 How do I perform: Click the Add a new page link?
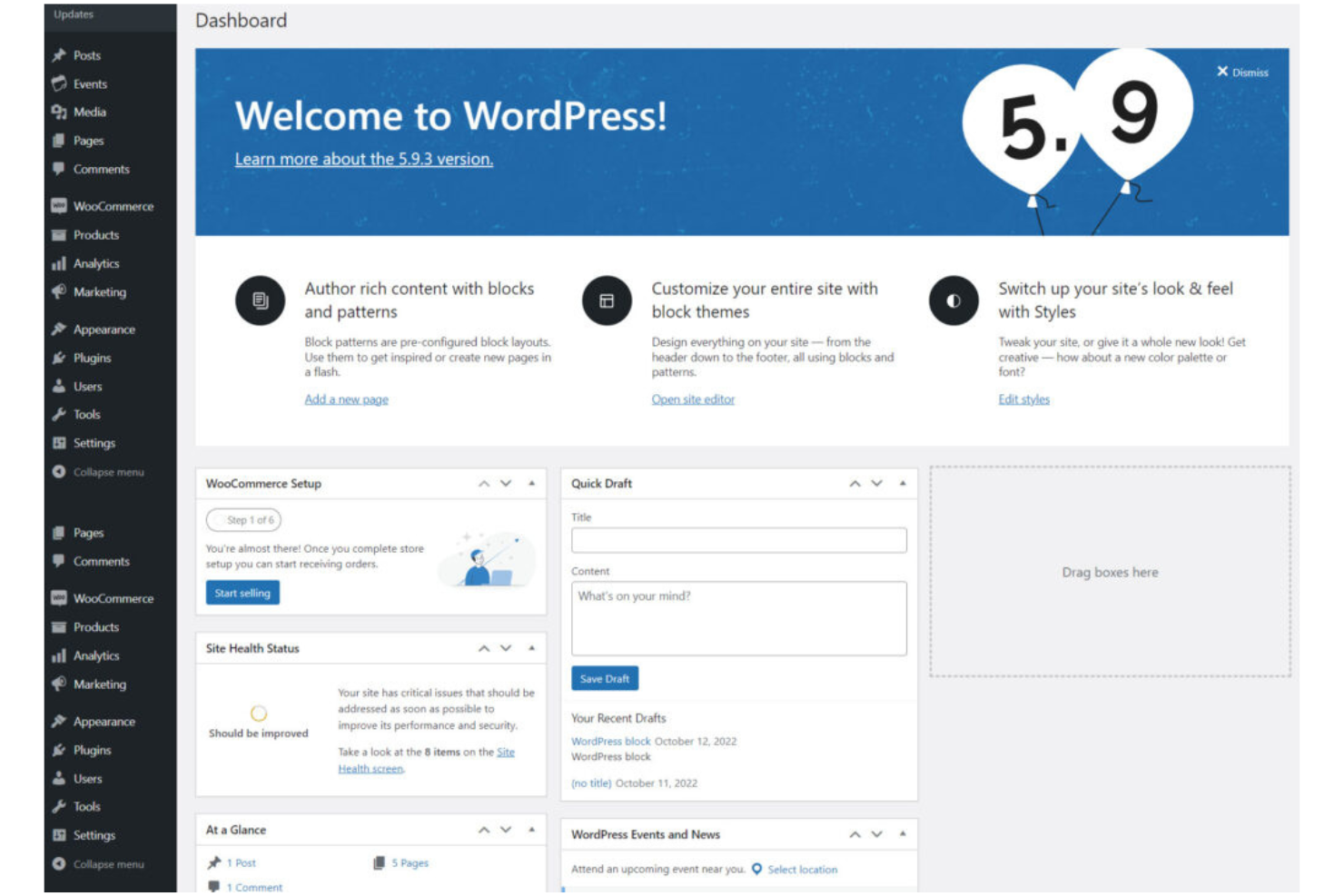coord(346,399)
